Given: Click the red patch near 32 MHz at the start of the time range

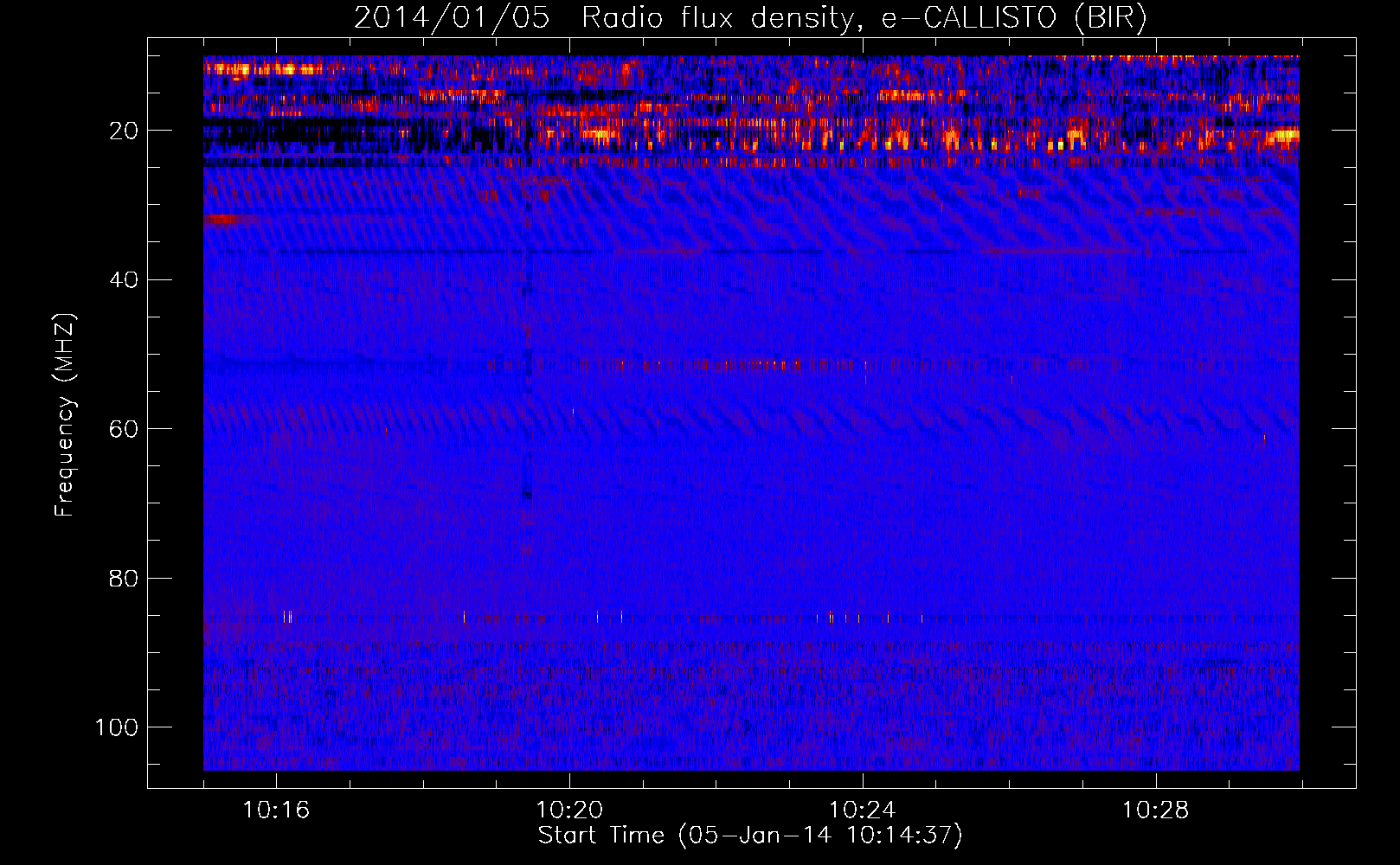Looking at the screenshot, I should tap(221, 220).
